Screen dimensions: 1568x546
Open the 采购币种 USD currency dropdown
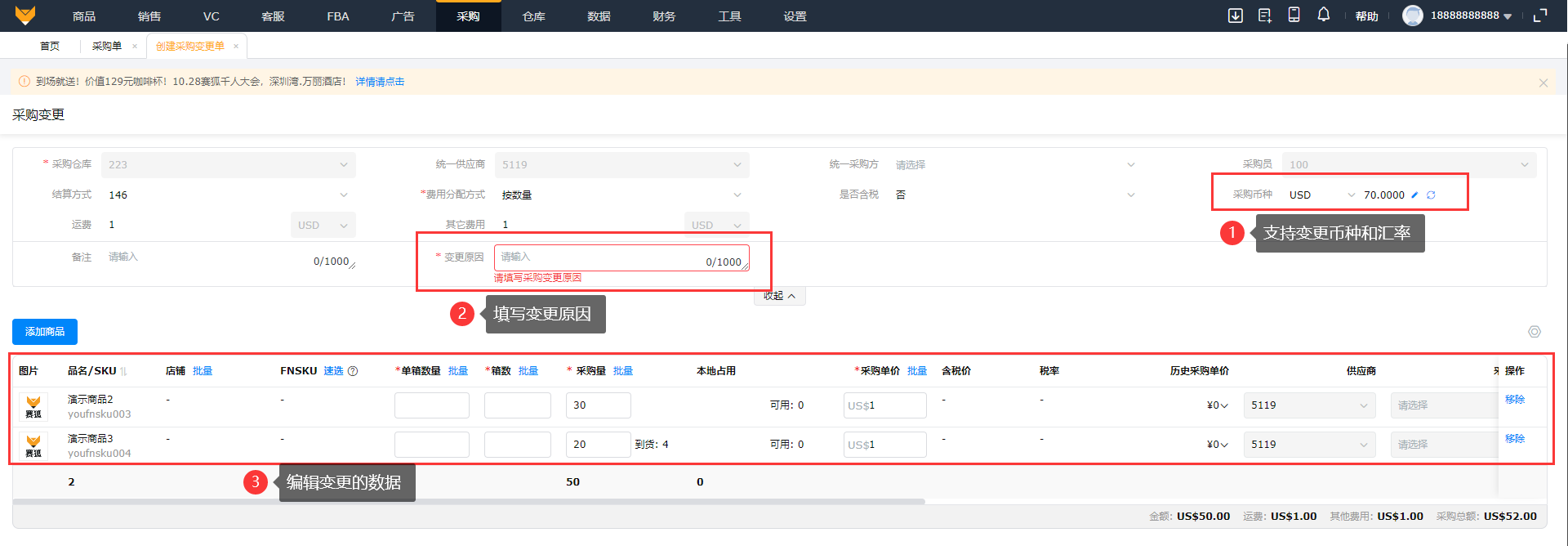coord(1321,195)
